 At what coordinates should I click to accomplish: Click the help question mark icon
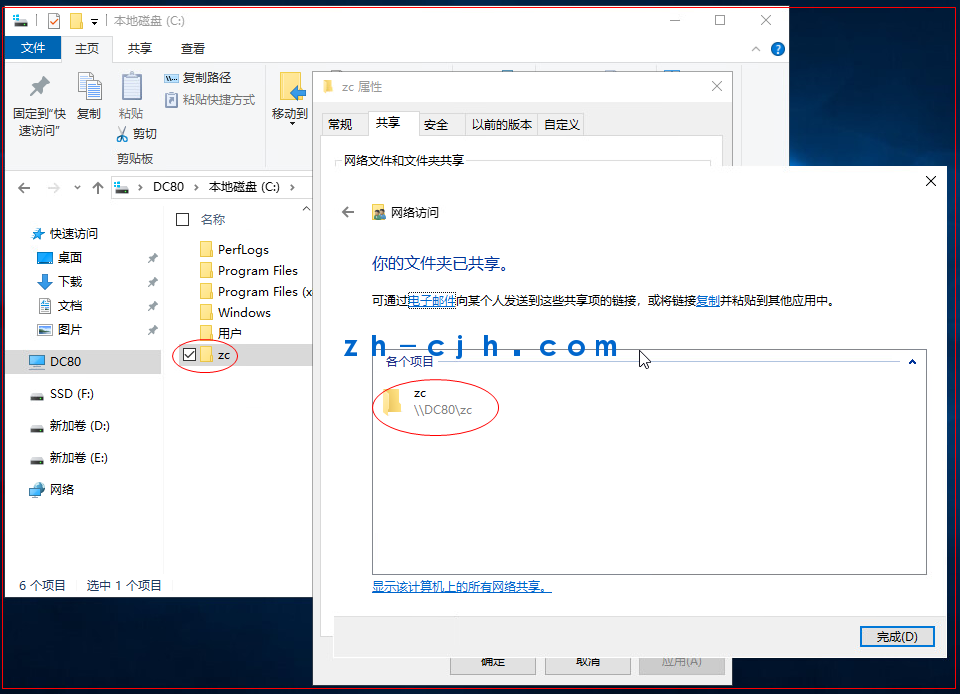pos(778,49)
